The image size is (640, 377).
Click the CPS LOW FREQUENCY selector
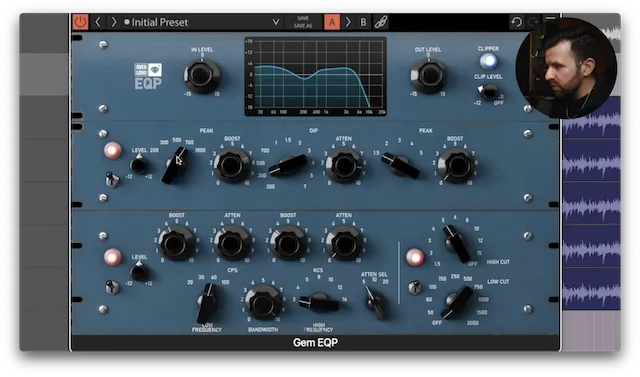(207, 303)
